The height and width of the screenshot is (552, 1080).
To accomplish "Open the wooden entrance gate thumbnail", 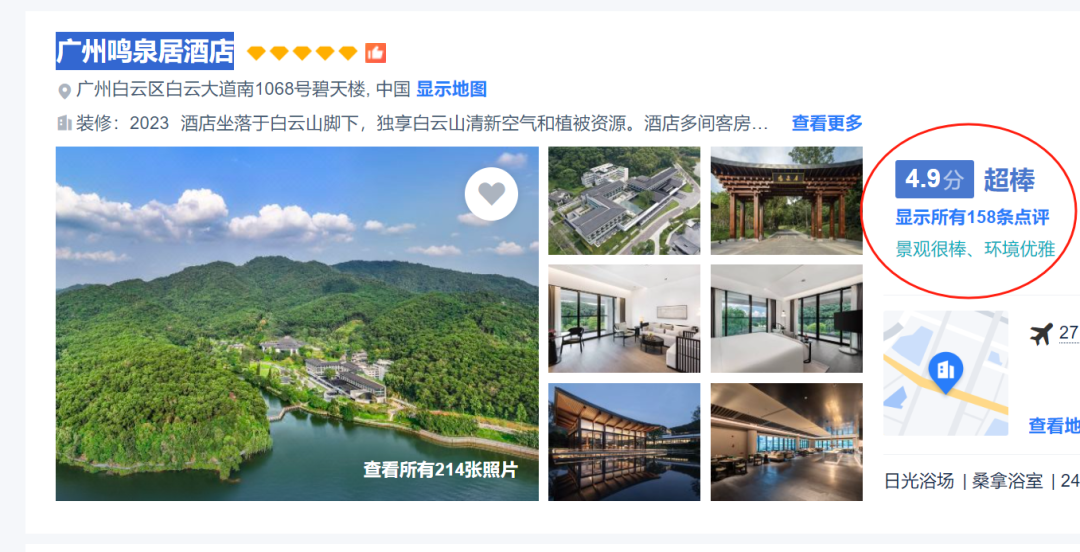I will [x=787, y=201].
